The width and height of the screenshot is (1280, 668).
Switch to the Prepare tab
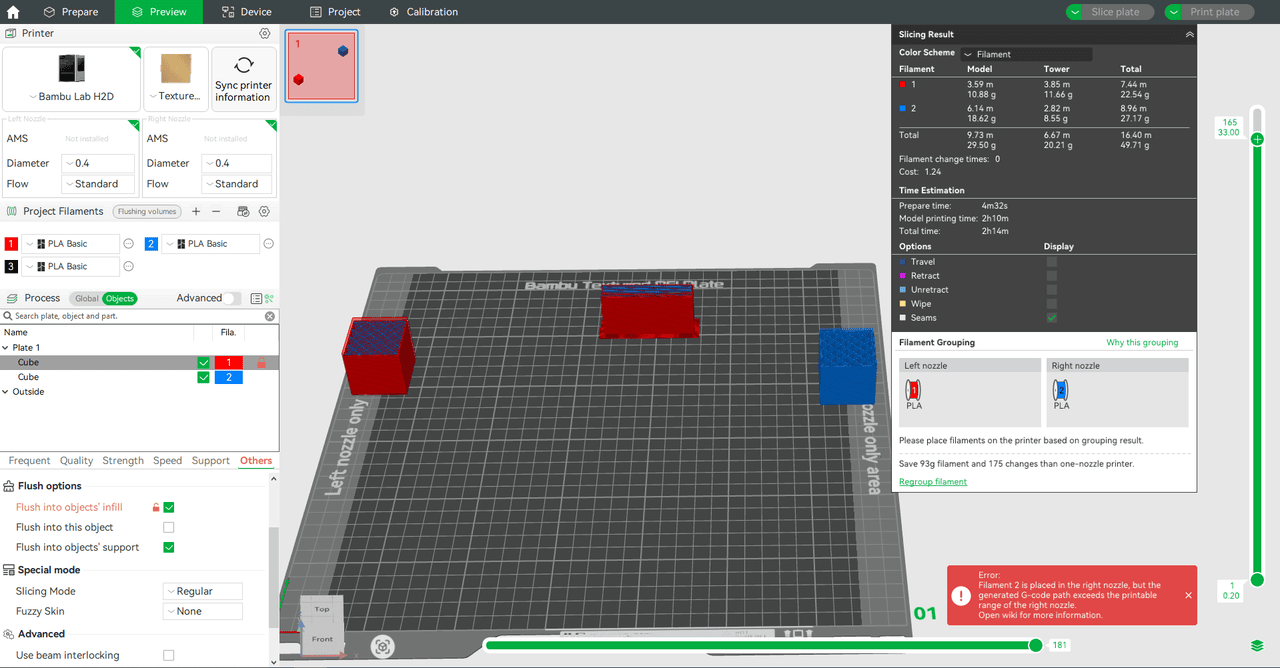[71, 12]
